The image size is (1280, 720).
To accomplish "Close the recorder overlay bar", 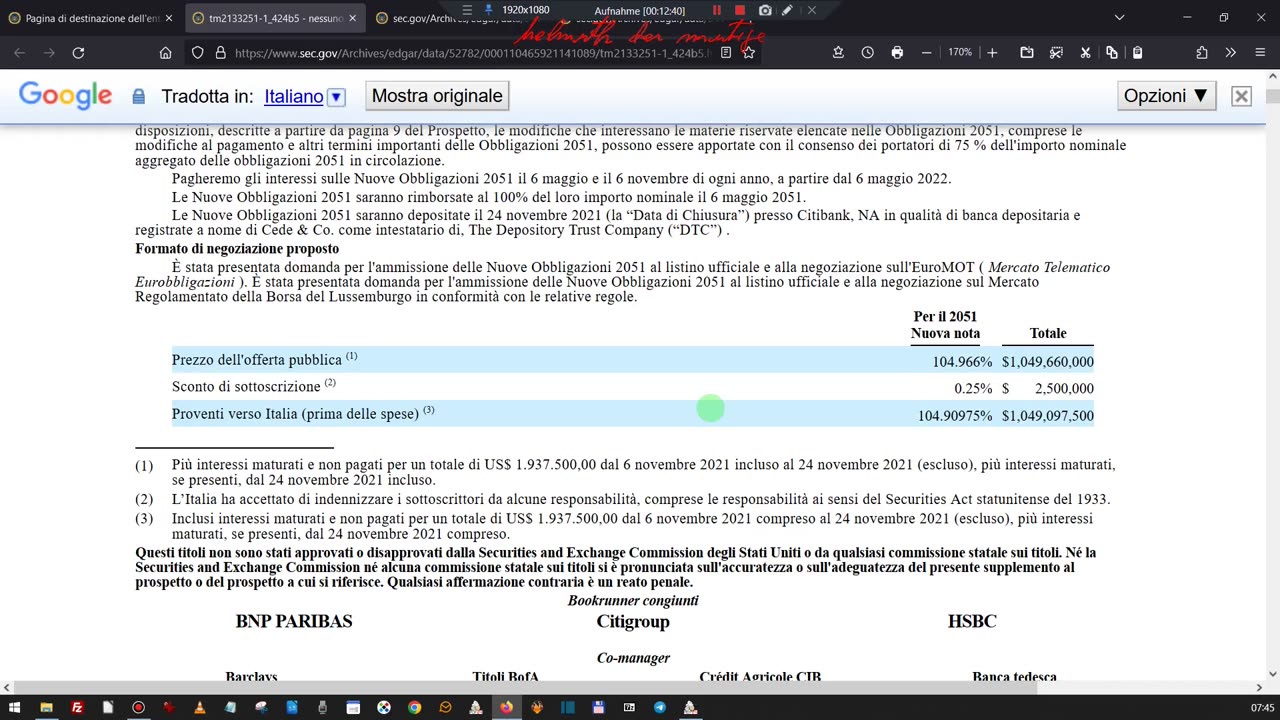I will click(811, 10).
